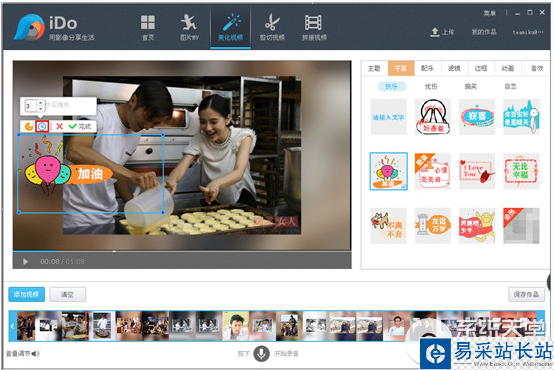Click the microphone record icon
Image resolution: width=554 pixels, height=370 pixels.
coord(261,353)
